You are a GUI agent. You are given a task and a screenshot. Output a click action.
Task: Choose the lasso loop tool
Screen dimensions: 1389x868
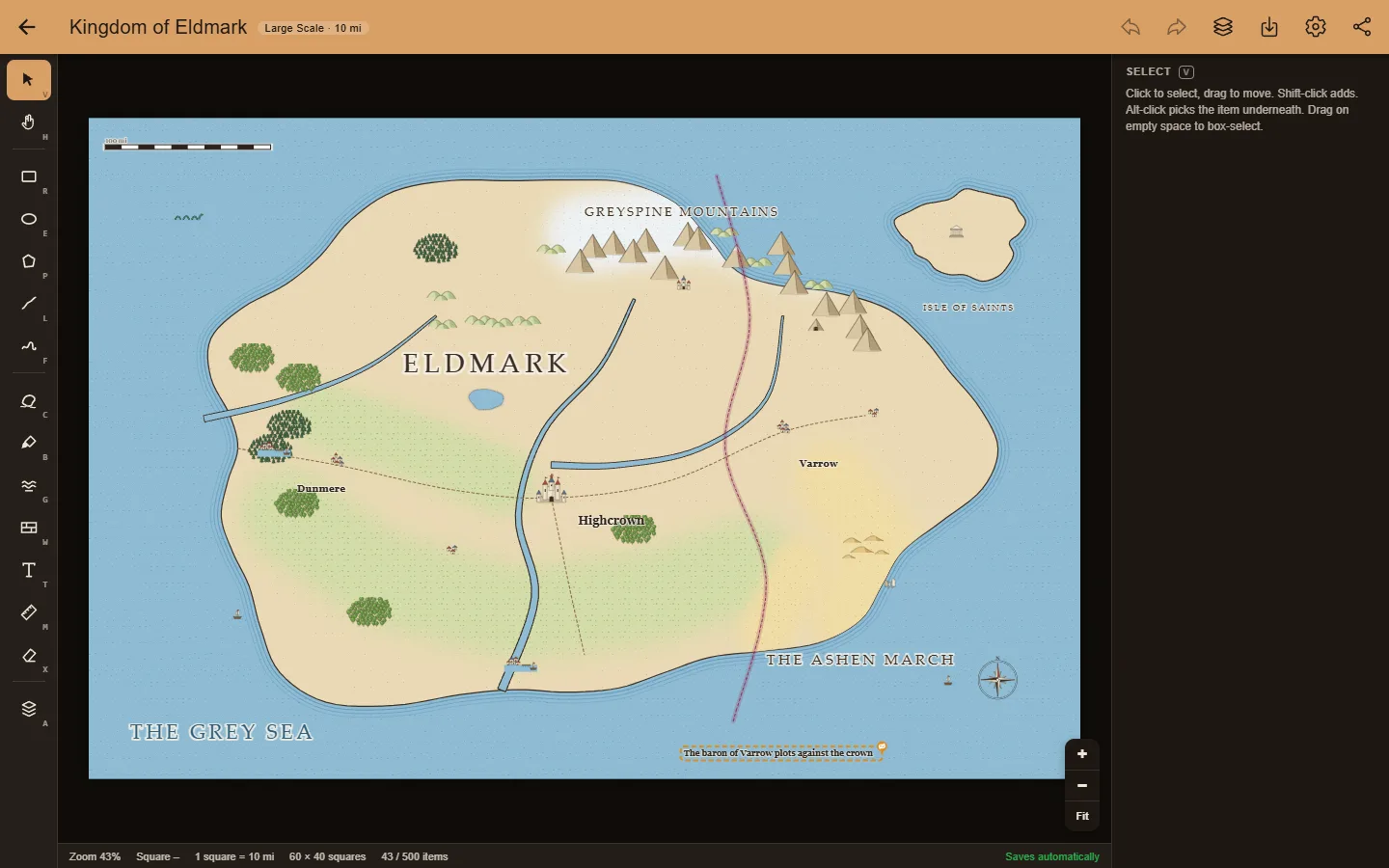[29, 400]
